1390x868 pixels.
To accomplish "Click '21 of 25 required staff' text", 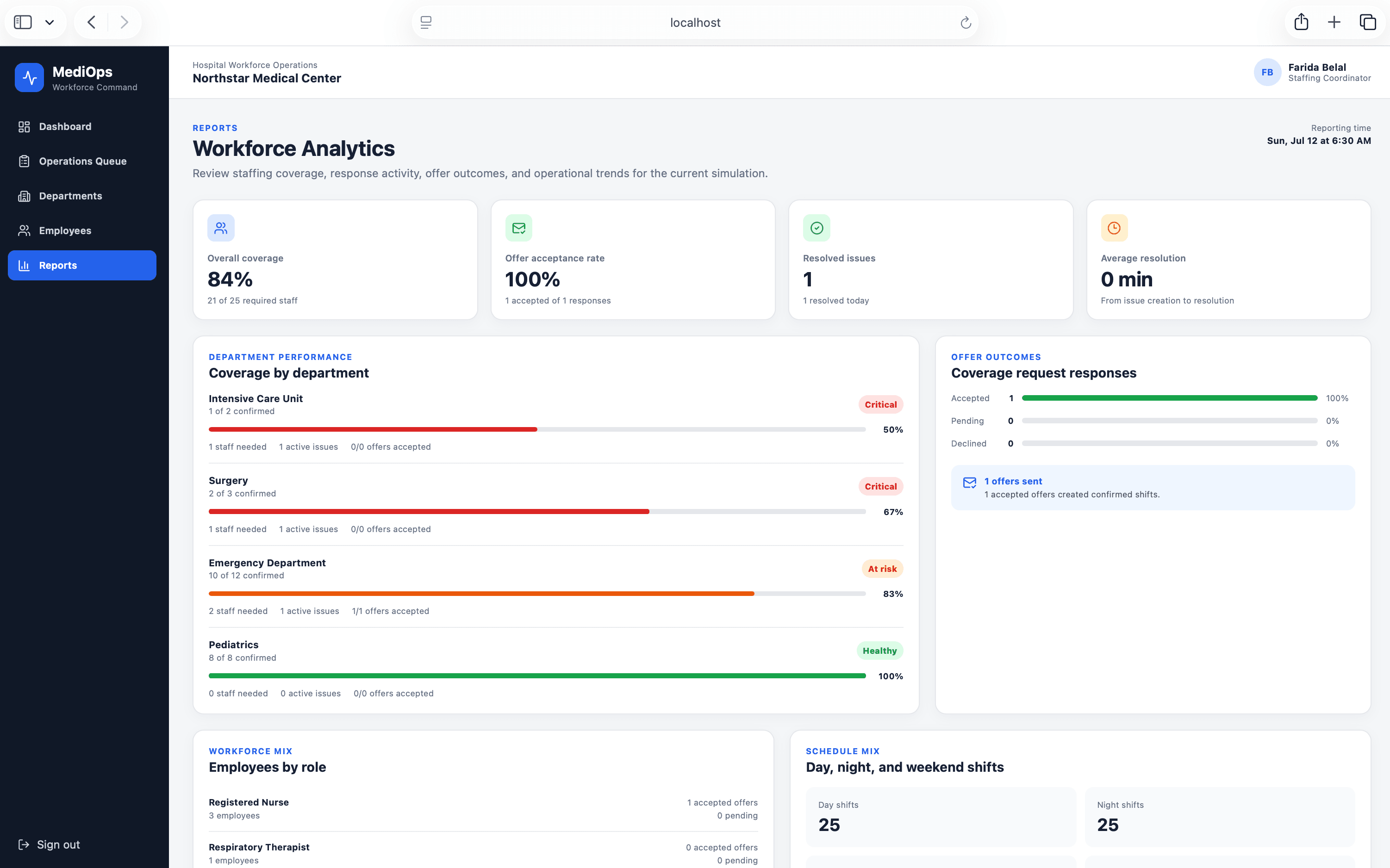I will pyautogui.click(x=252, y=300).
